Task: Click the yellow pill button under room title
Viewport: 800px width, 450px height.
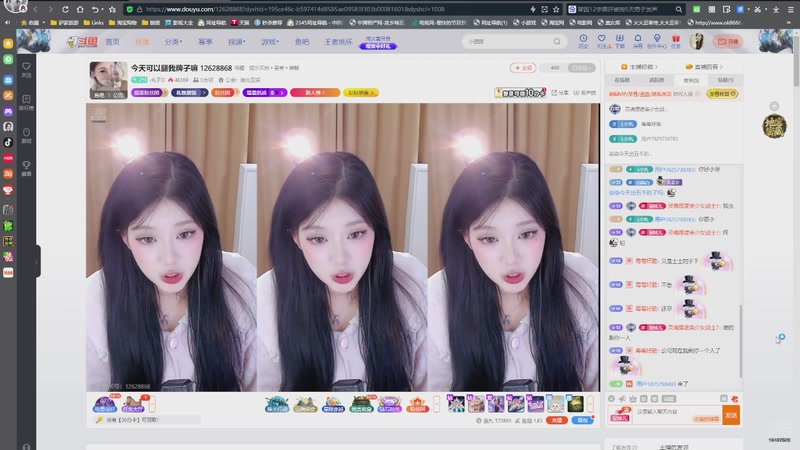Action: point(361,92)
